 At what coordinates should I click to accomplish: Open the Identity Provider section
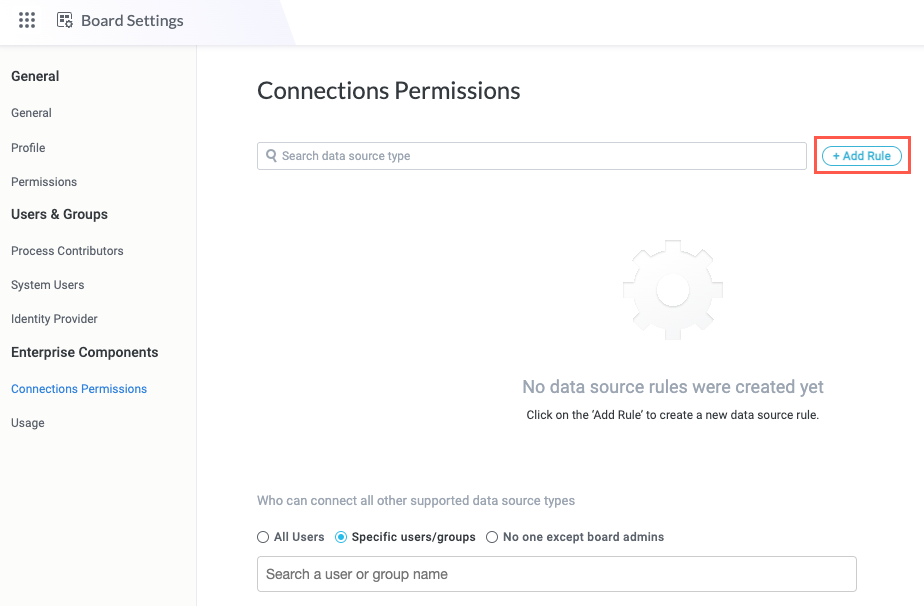coord(54,318)
